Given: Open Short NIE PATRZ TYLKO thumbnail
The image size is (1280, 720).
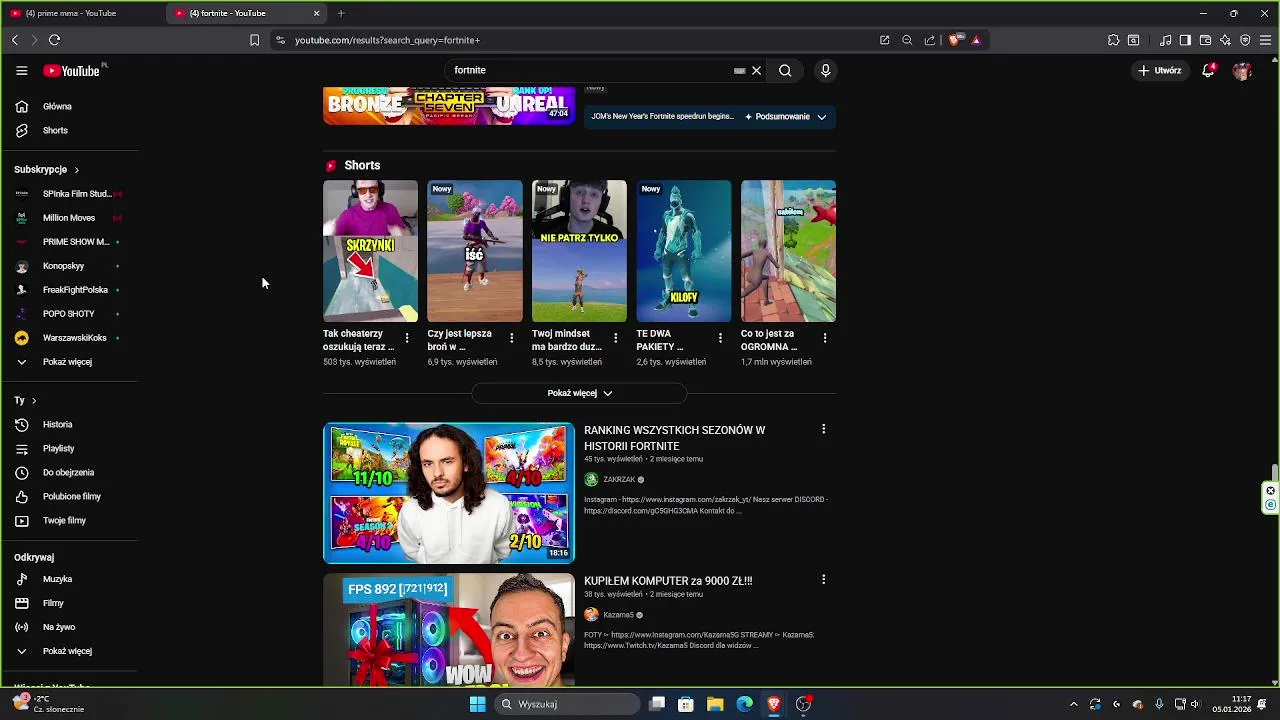Looking at the screenshot, I should [579, 251].
